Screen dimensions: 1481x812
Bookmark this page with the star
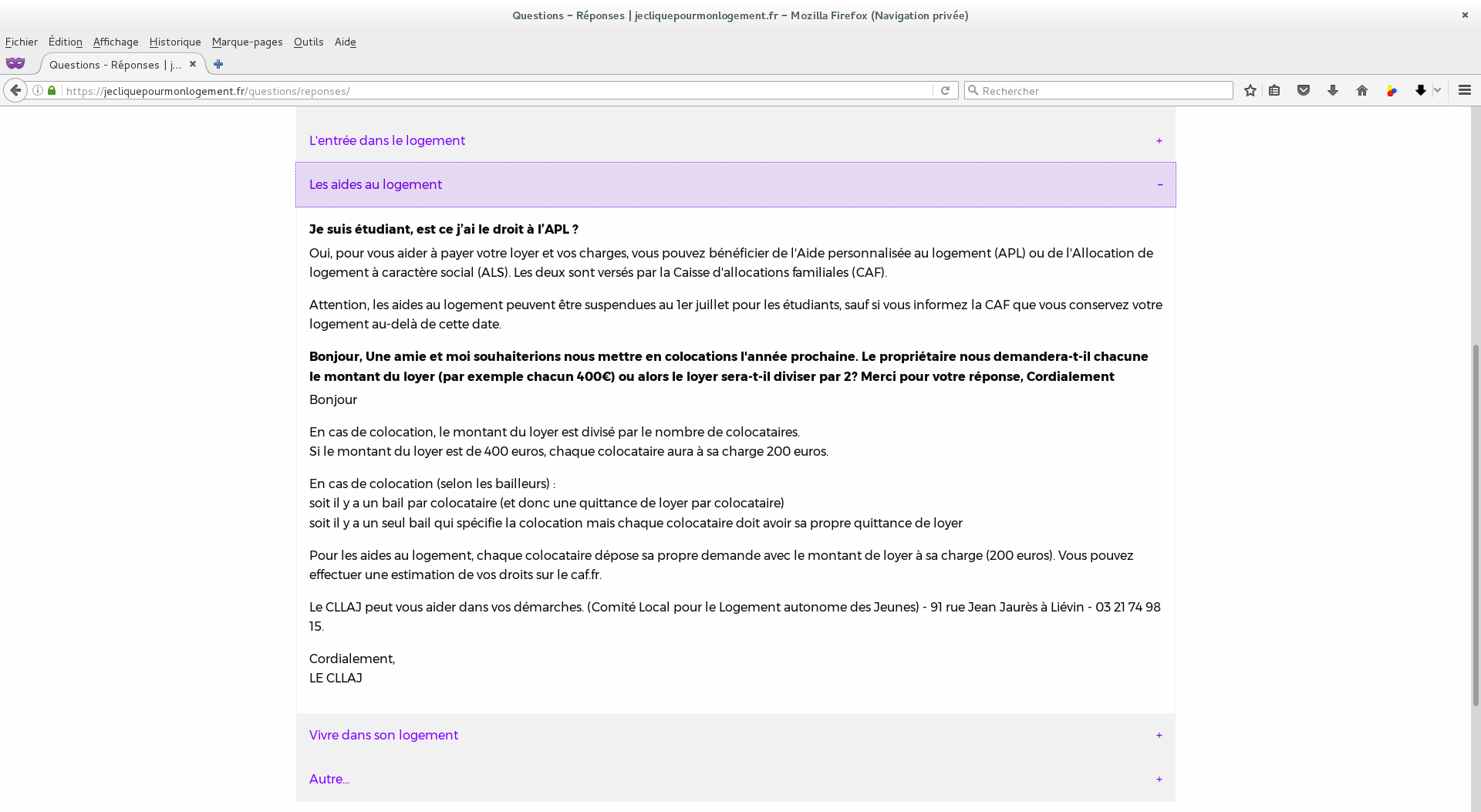click(x=1250, y=90)
